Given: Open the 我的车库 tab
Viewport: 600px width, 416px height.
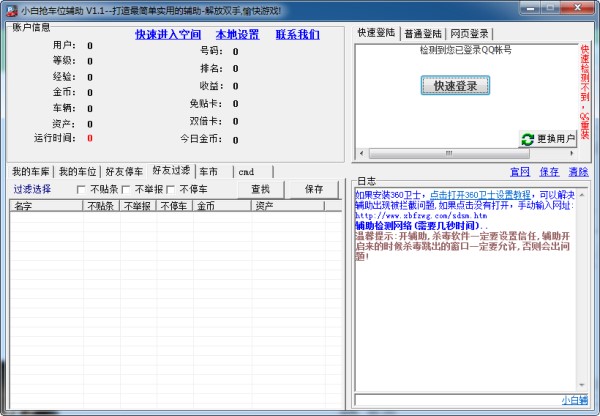Looking at the screenshot, I should tap(31, 172).
